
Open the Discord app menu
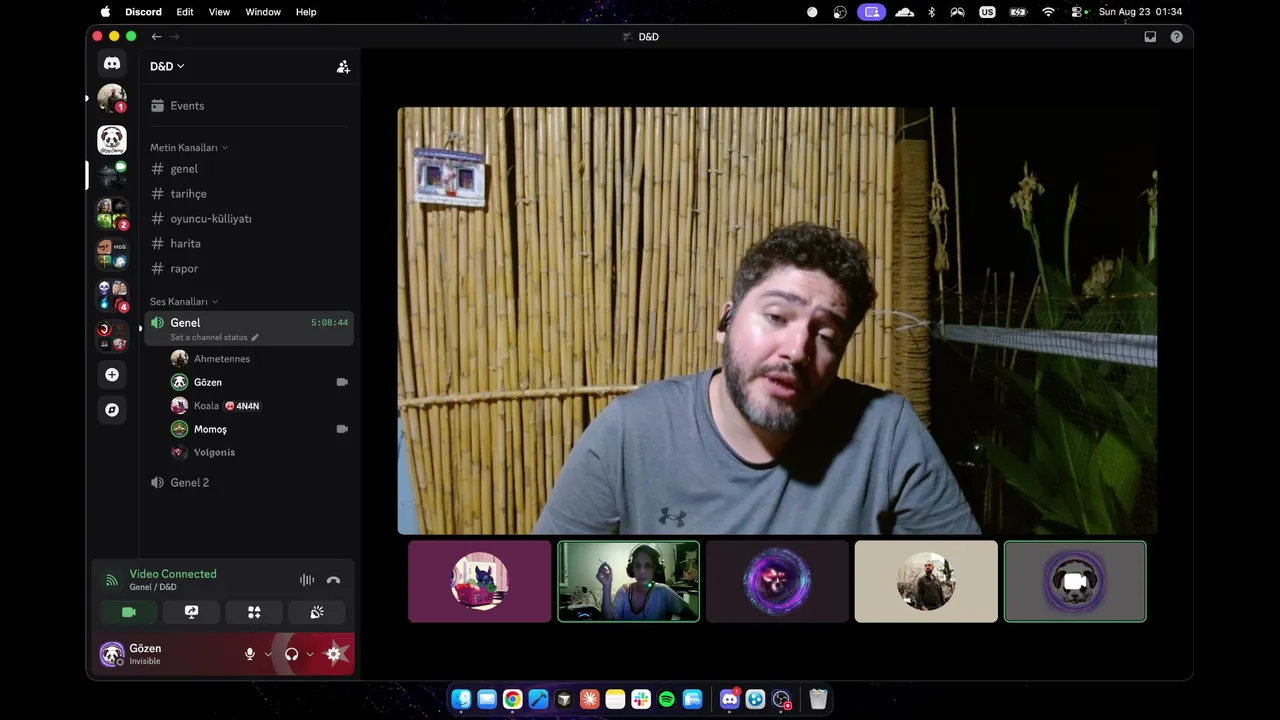pyautogui.click(x=143, y=12)
